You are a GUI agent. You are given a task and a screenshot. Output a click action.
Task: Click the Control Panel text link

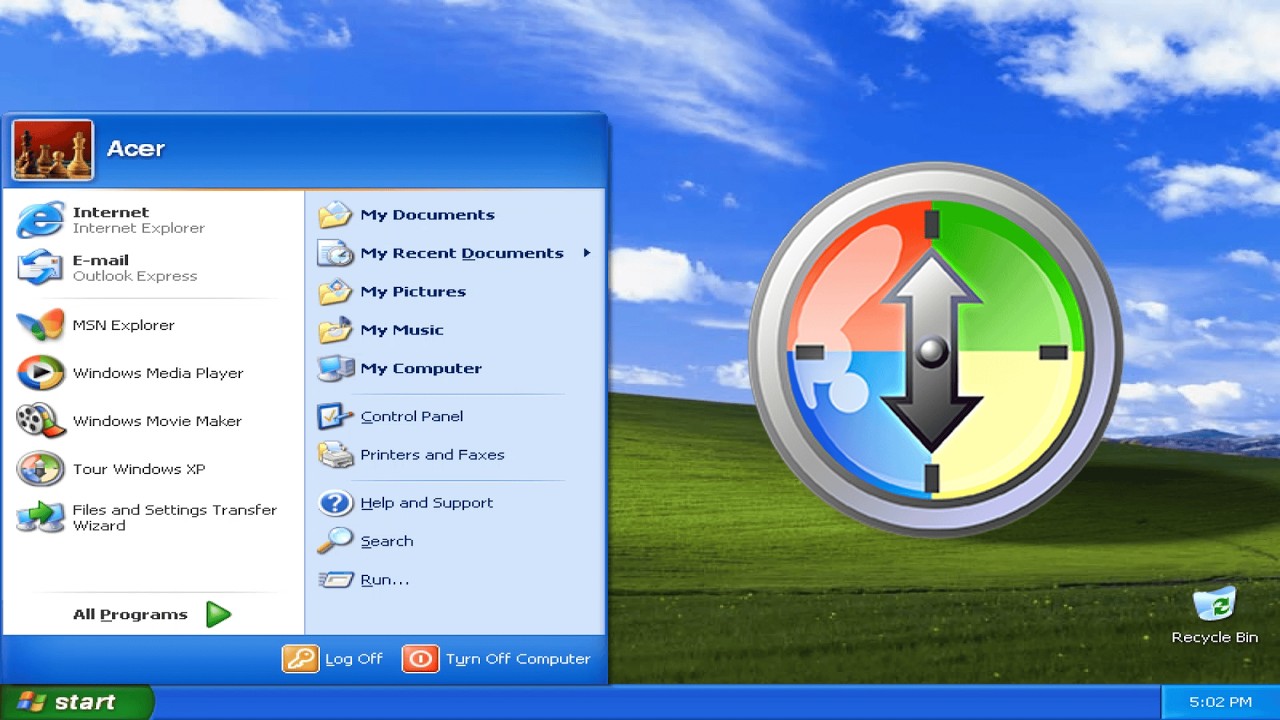pyautogui.click(x=411, y=416)
